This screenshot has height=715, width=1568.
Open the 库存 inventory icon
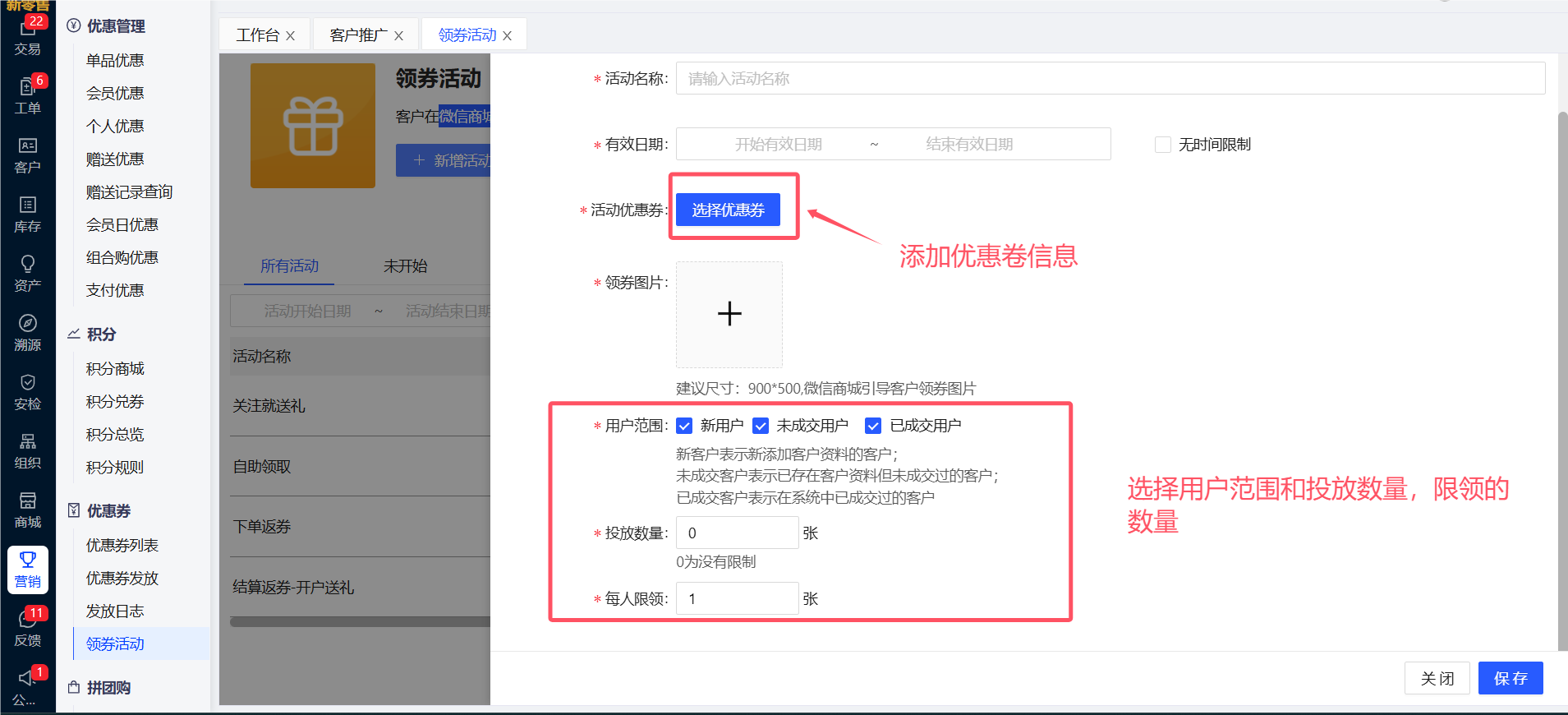[27, 214]
